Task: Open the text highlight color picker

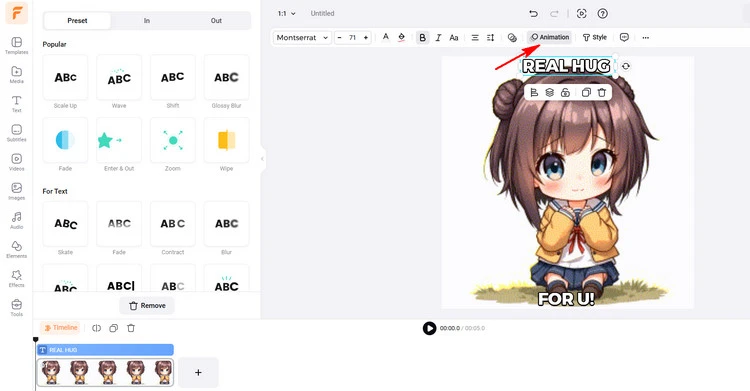Action: [x=402, y=37]
